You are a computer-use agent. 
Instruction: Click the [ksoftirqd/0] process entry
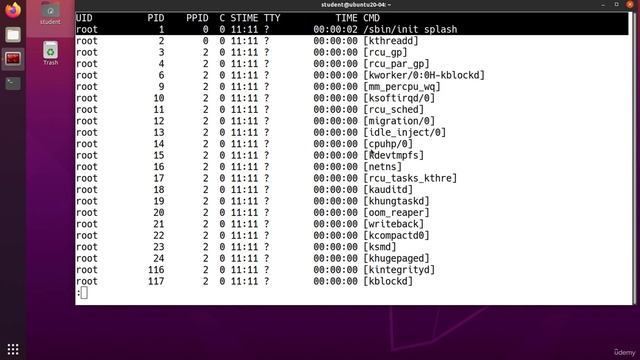click(399, 98)
